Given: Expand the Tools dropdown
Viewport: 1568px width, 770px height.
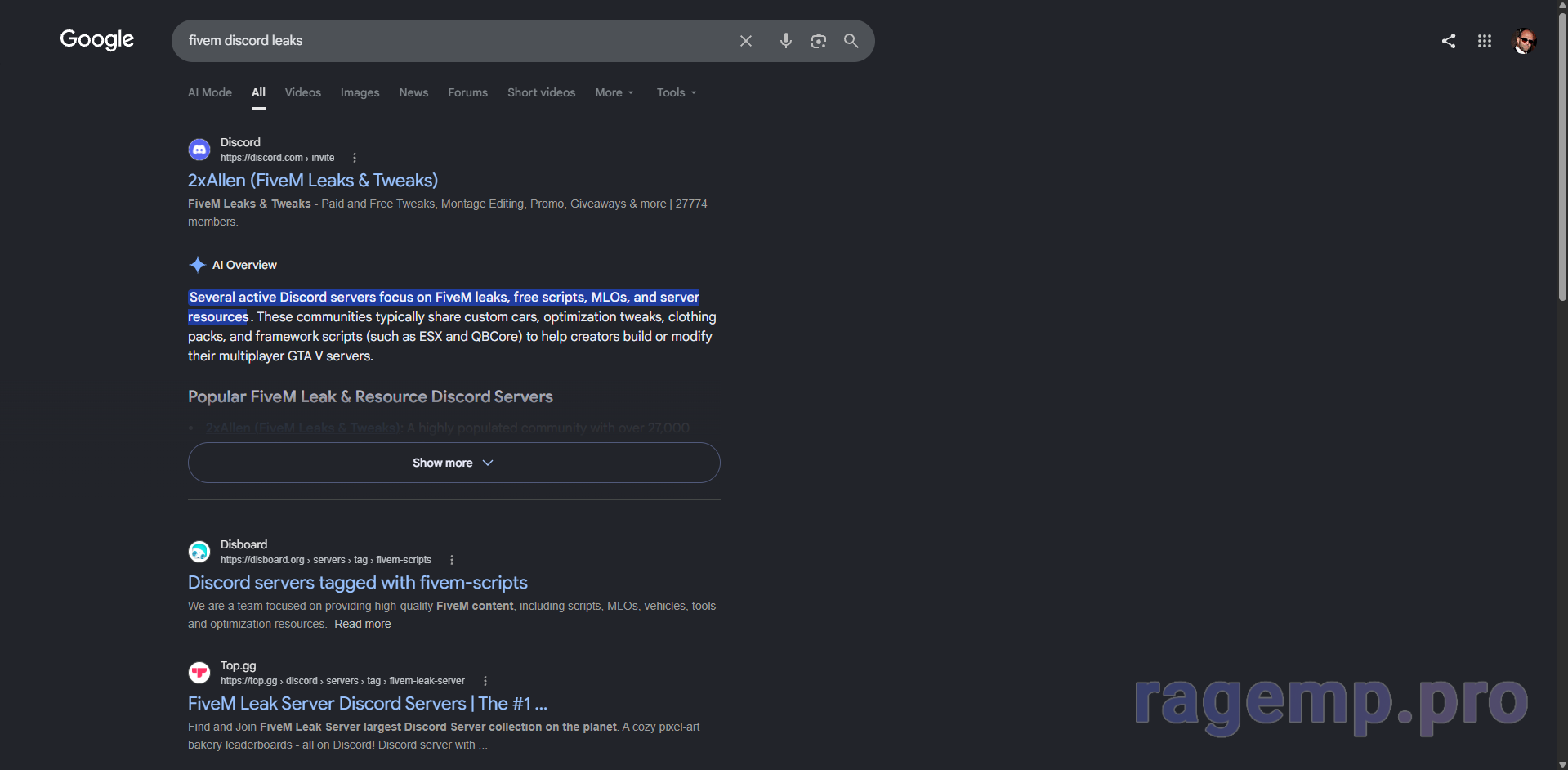Looking at the screenshot, I should coord(677,92).
